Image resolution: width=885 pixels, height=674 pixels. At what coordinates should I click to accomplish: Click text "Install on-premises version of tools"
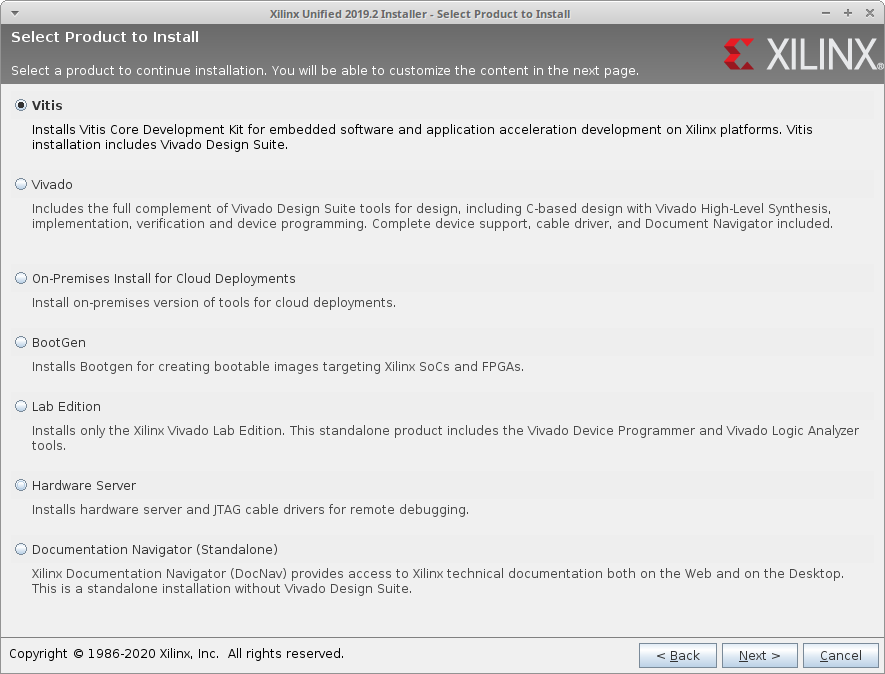pyautogui.click(x=213, y=303)
